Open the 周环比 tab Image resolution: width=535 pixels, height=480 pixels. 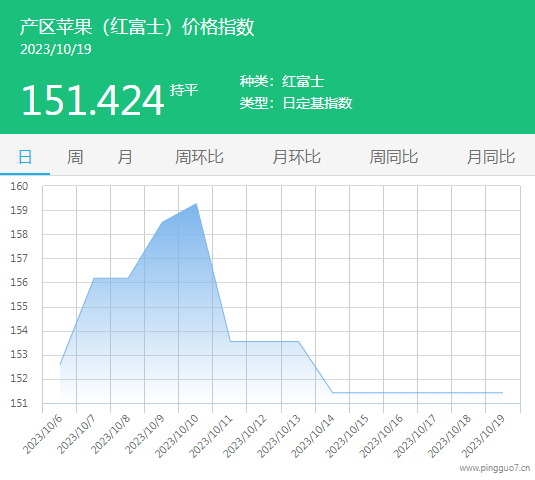pos(199,157)
